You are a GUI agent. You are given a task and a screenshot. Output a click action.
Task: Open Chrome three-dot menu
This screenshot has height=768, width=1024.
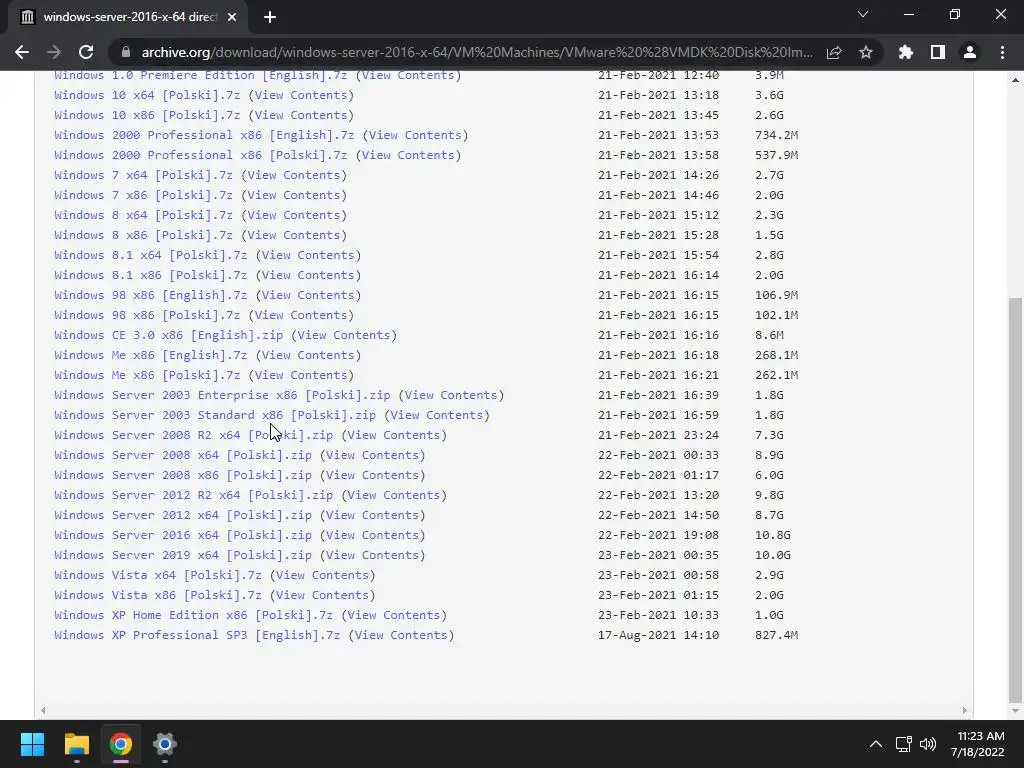pyautogui.click(x=1002, y=52)
